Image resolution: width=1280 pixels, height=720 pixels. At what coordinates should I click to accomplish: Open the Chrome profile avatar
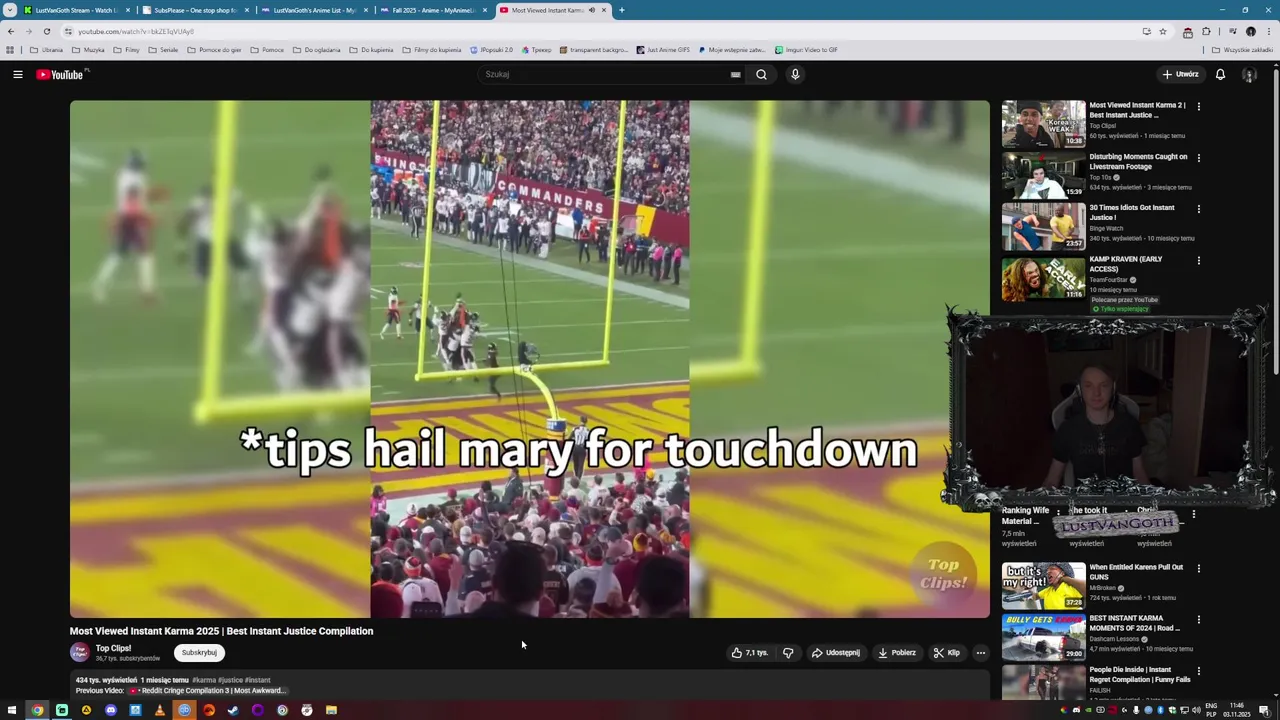pyautogui.click(x=1250, y=31)
